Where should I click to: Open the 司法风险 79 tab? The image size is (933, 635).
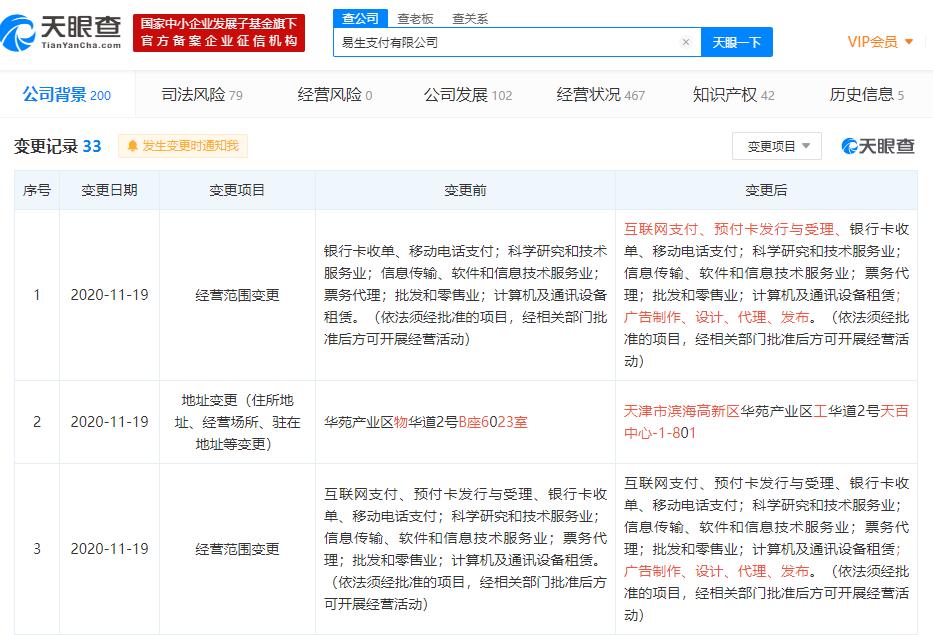click(x=202, y=94)
